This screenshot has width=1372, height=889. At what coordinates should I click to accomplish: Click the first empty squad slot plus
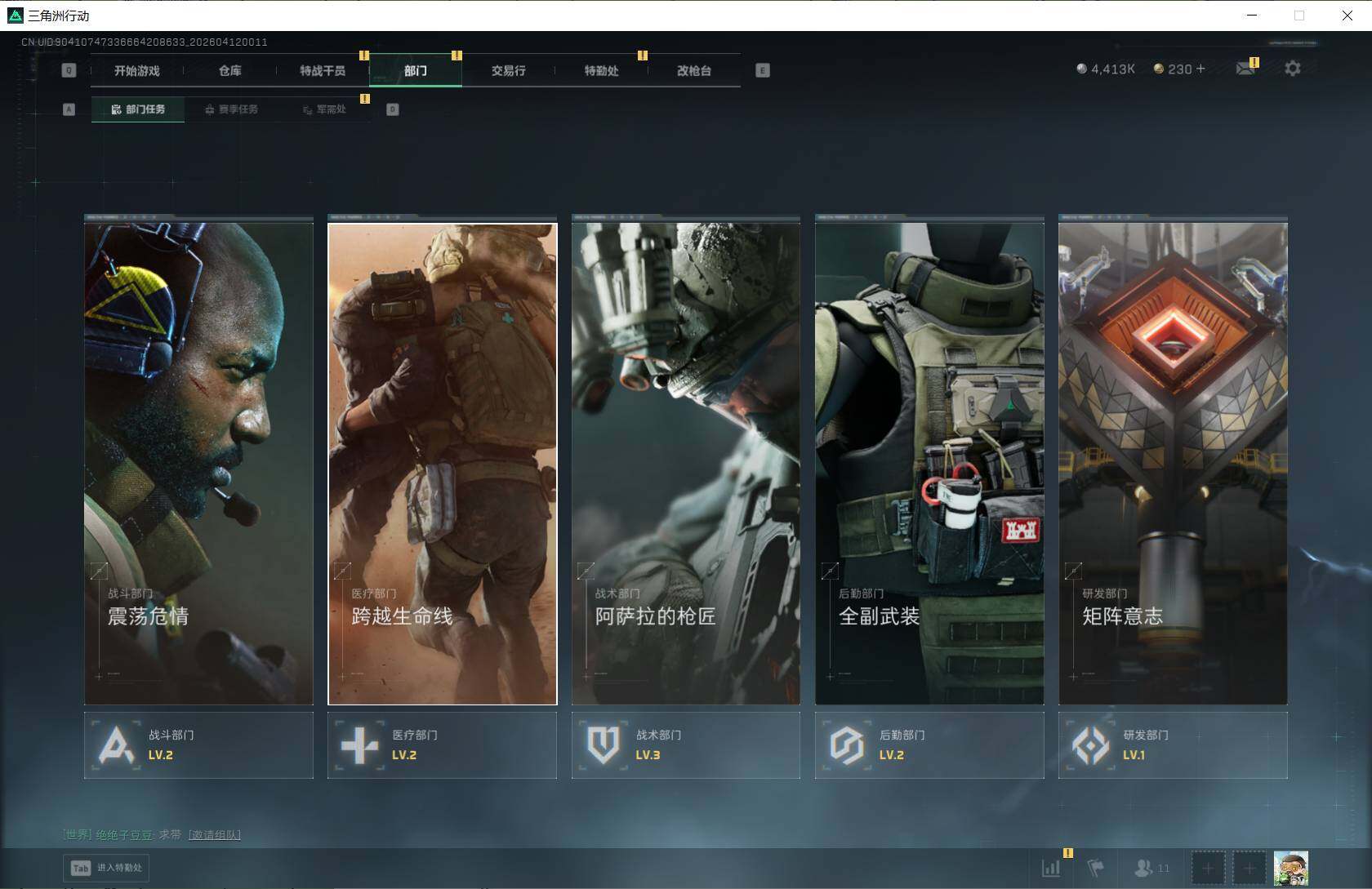tap(1208, 868)
